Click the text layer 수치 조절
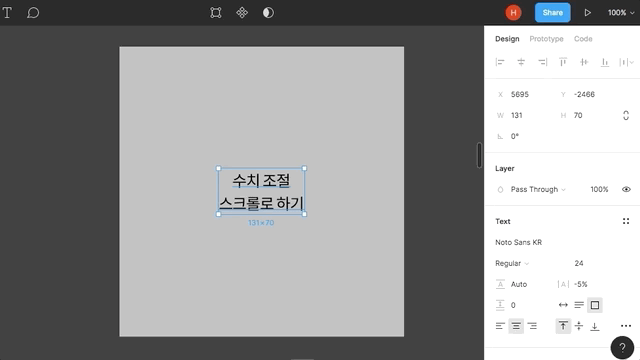Viewport: 640px width, 360px height. click(261, 180)
